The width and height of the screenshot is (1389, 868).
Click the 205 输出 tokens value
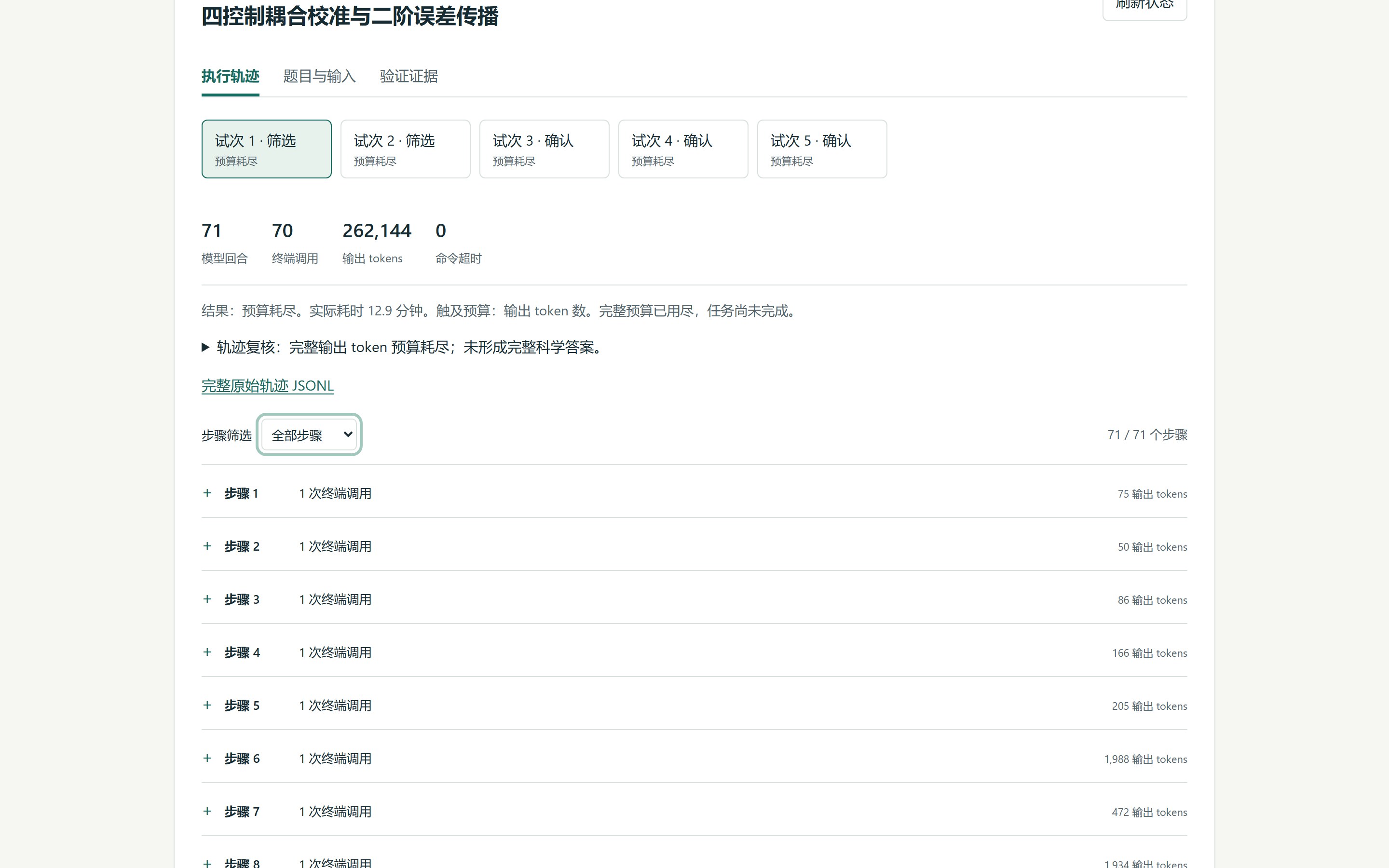(1150, 706)
